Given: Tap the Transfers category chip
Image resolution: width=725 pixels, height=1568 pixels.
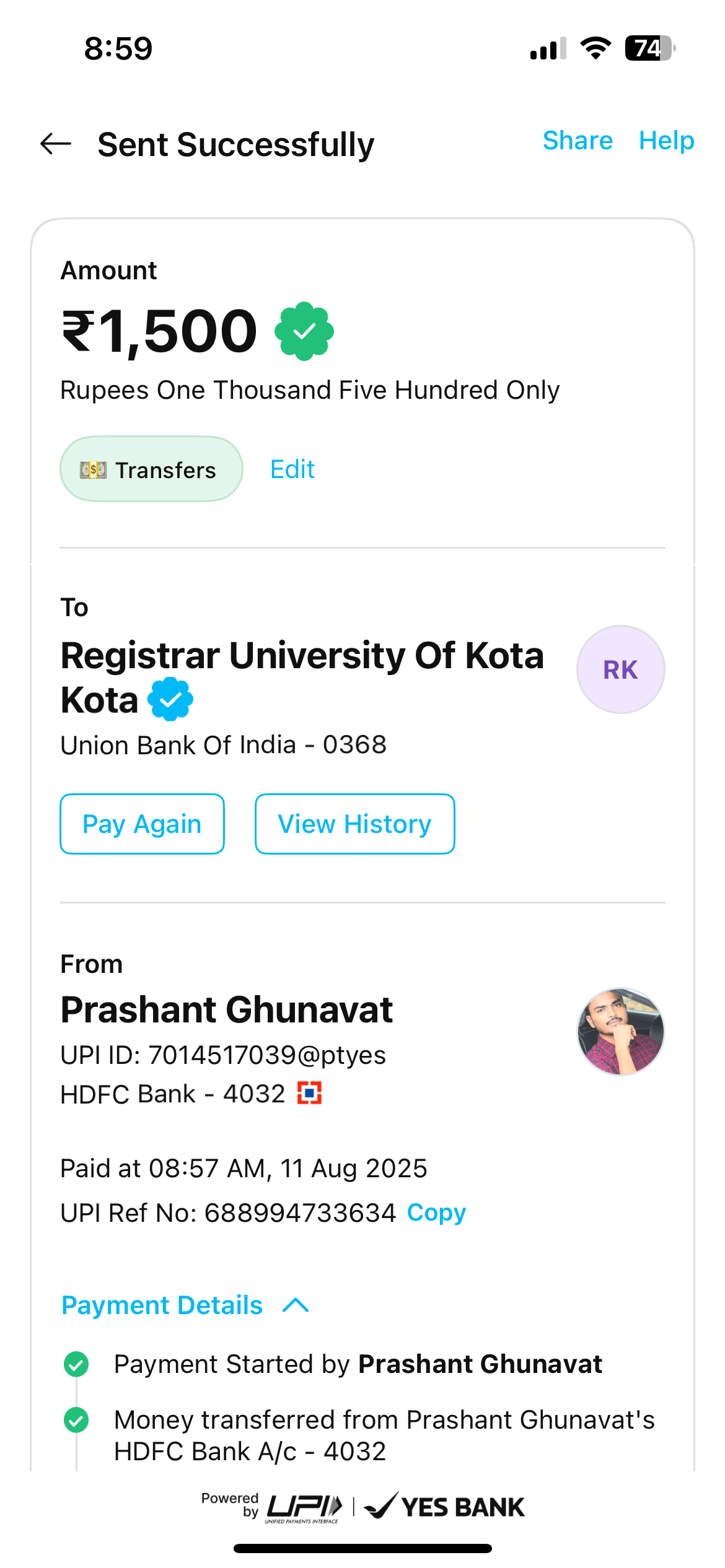Looking at the screenshot, I should pos(151,469).
